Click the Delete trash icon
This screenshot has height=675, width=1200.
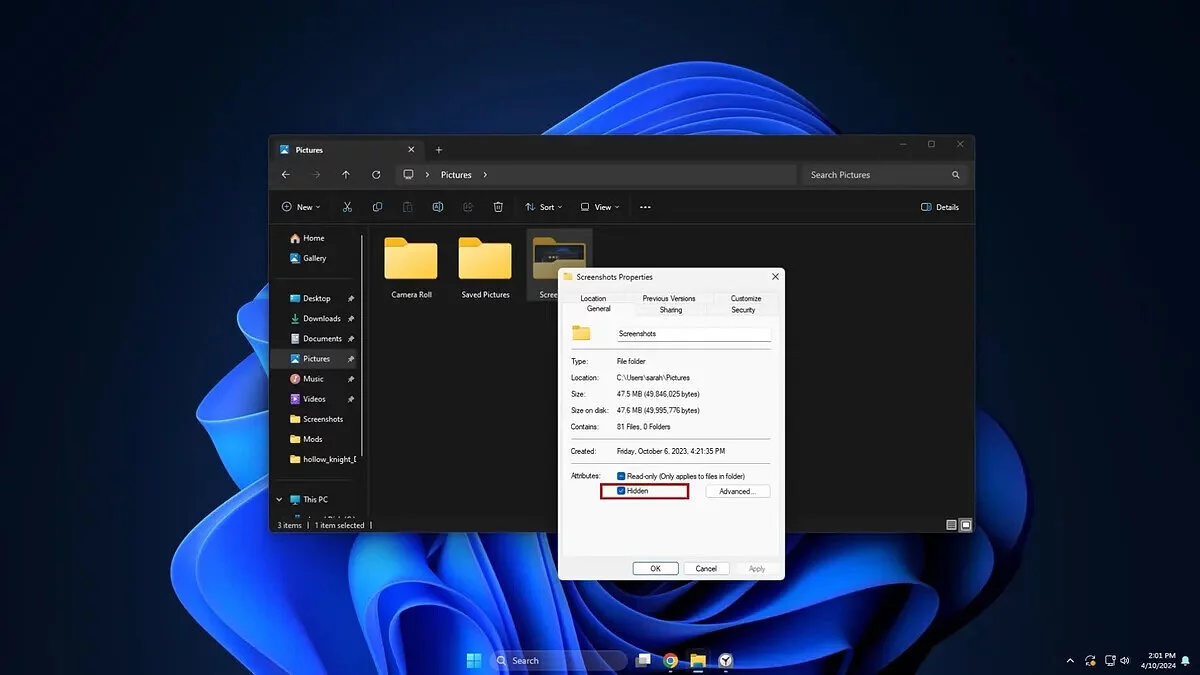pos(498,207)
